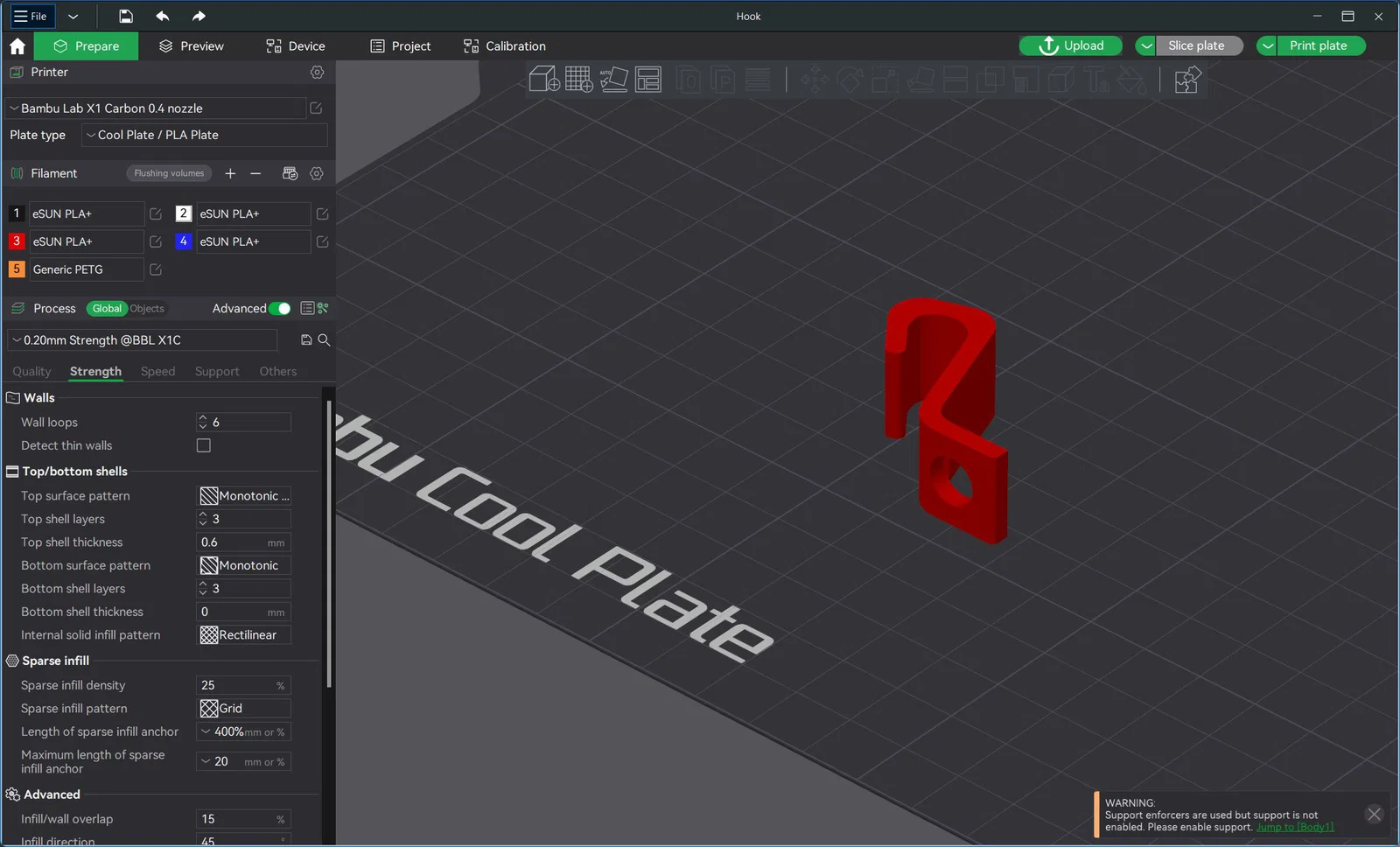Click the save project disk icon
This screenshot has height=847, width=1400.
pyautogui.click(x=126, y=16)
